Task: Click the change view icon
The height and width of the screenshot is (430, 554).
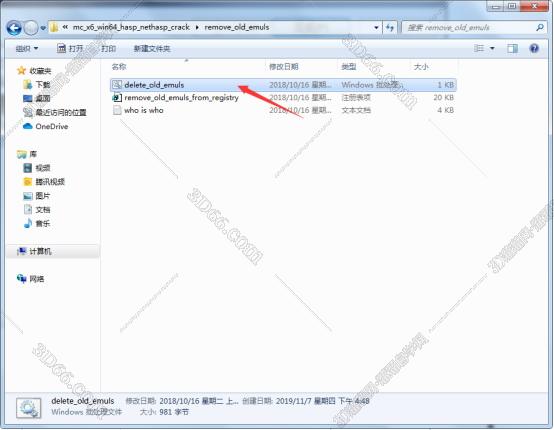Action: [479, 48]
